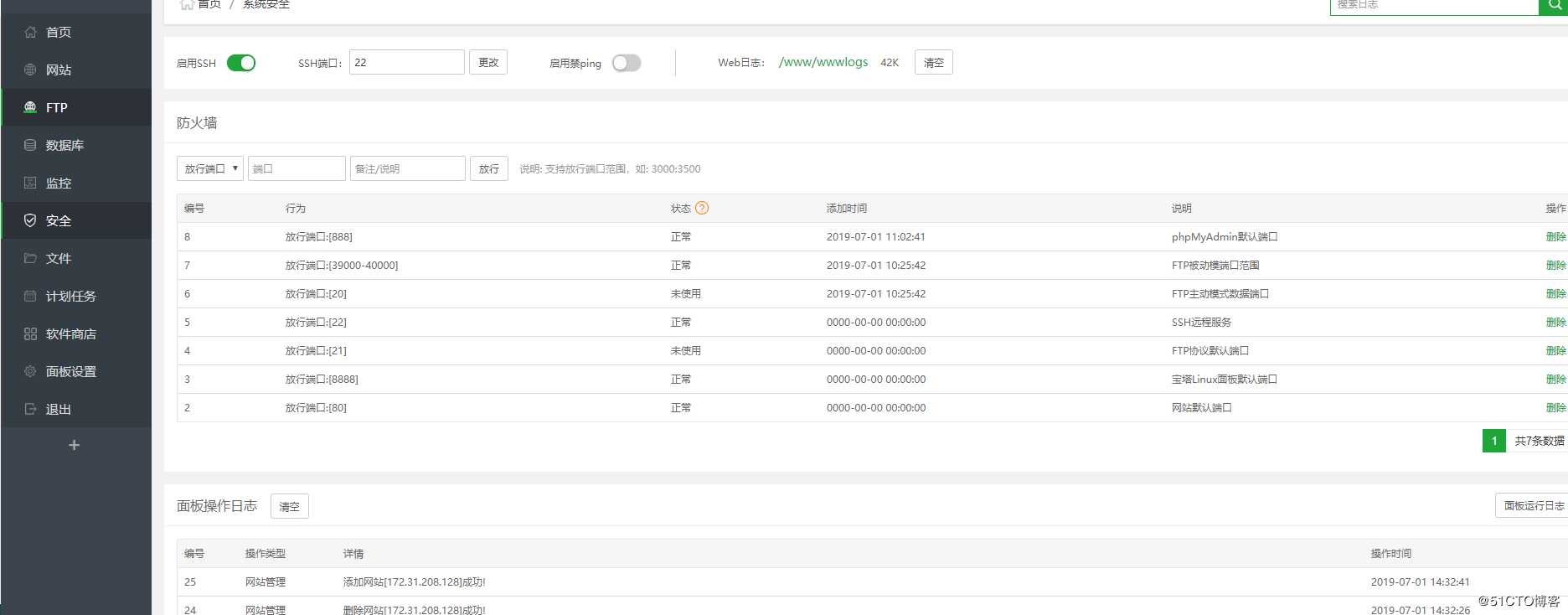Open the 放行端口 dropdown

(210, 168)
